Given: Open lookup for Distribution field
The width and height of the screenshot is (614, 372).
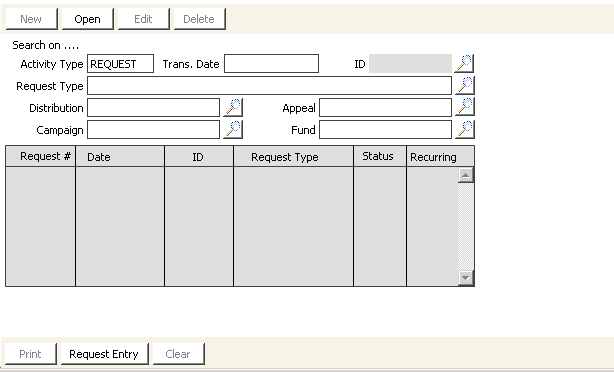Looking at the screenshot, I should [233, 107].
